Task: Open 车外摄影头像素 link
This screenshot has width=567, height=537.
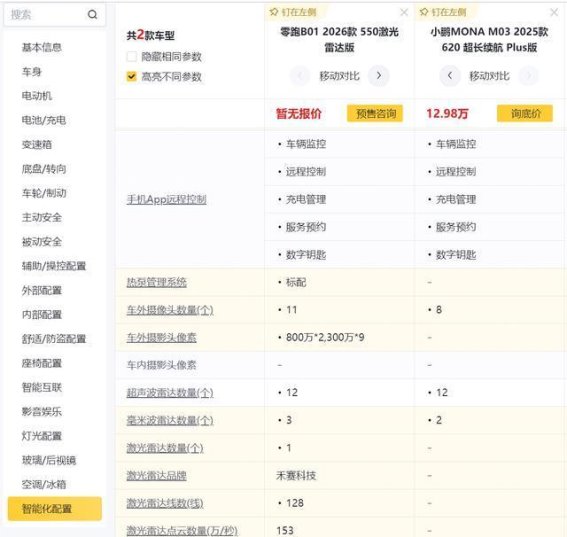Action: coord(161,337)
